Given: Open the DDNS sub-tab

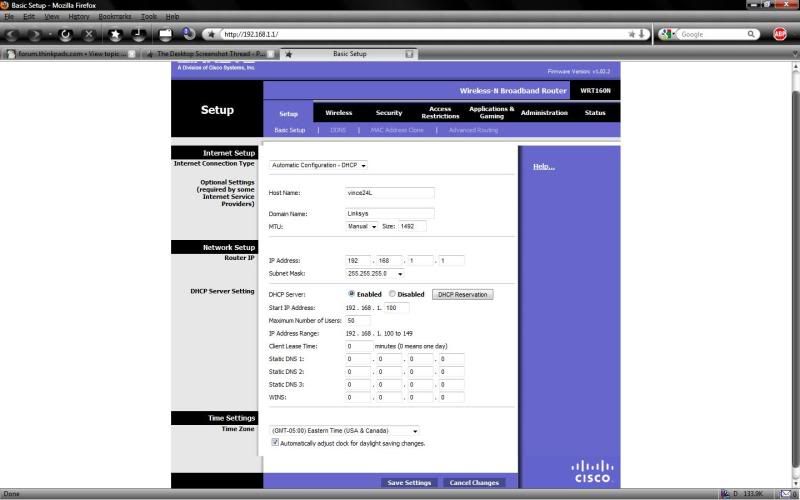Looking at the screenshot, I should click(338, 130).
